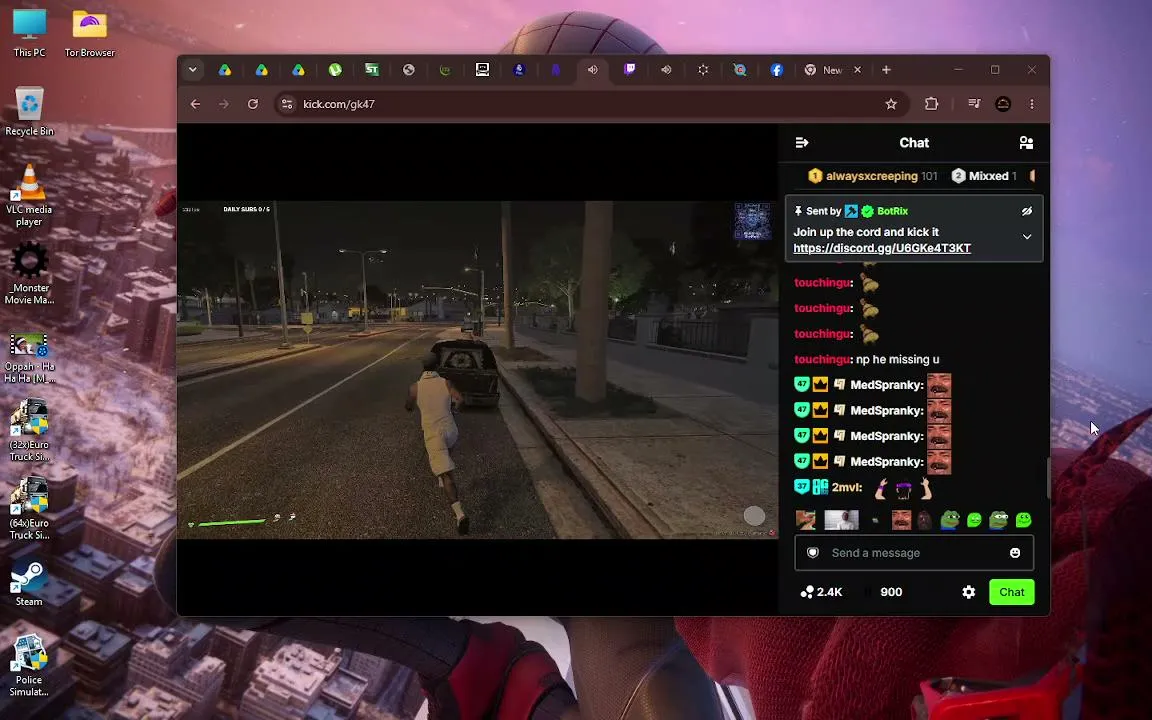
Task: Open the browser three-dot menu
Action: 1032,104
